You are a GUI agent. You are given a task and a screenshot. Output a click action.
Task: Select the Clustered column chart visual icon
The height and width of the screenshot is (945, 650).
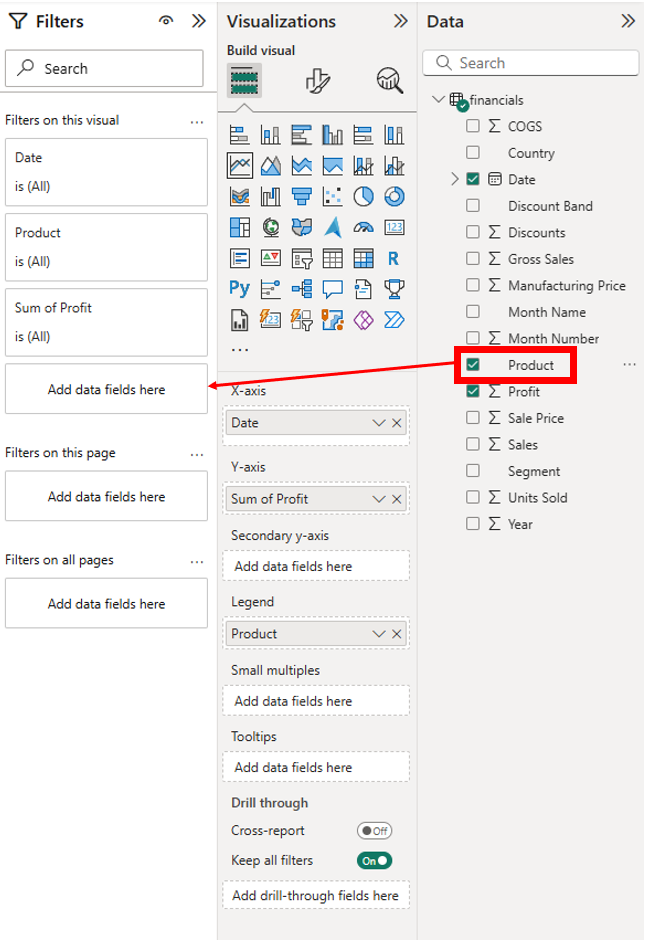click(333, 134)
